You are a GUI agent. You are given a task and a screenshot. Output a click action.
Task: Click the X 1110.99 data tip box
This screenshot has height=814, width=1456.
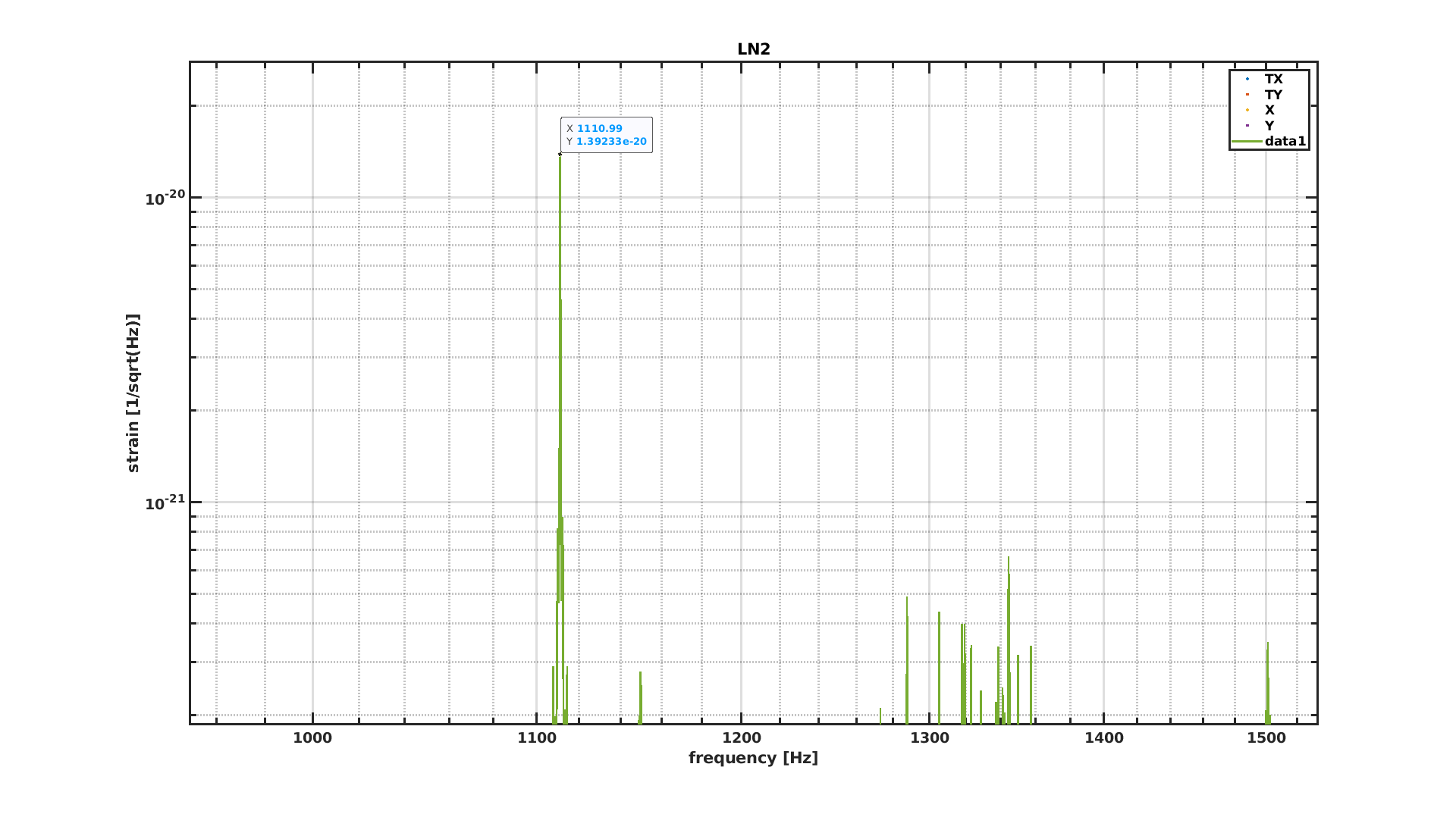coord(607,135)
